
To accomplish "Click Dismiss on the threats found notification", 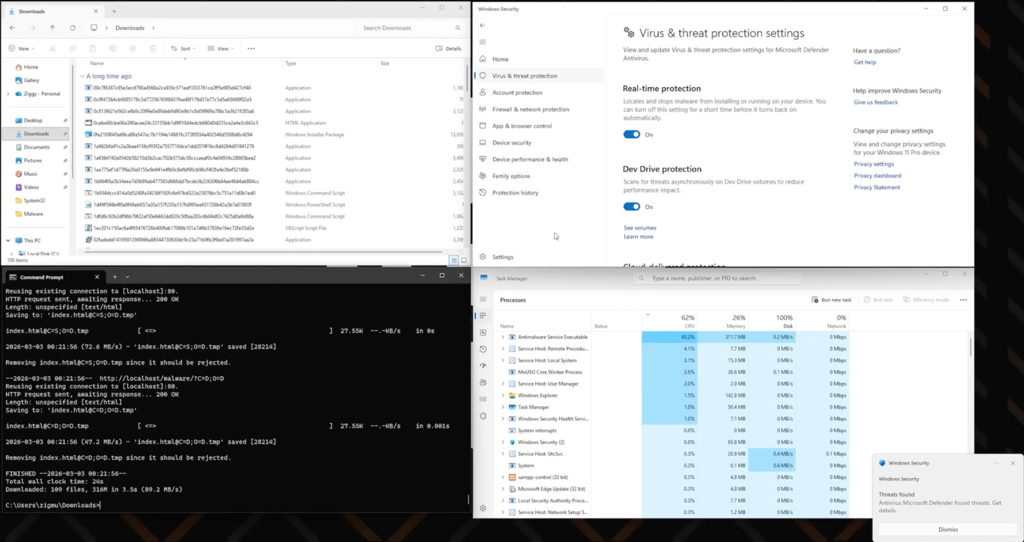I will click(x=948, y=530).
